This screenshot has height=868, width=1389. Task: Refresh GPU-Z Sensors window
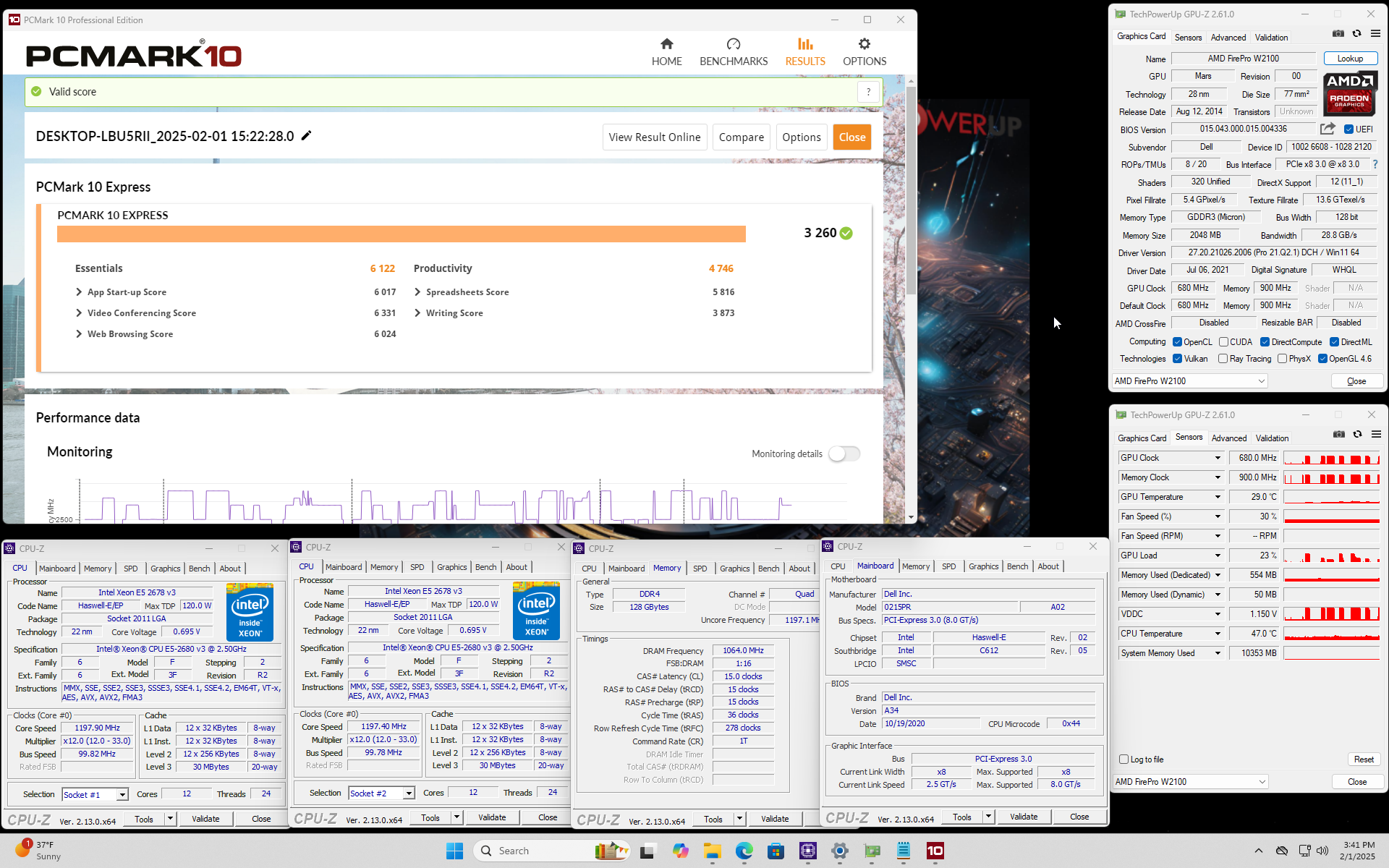point(1358,435)
